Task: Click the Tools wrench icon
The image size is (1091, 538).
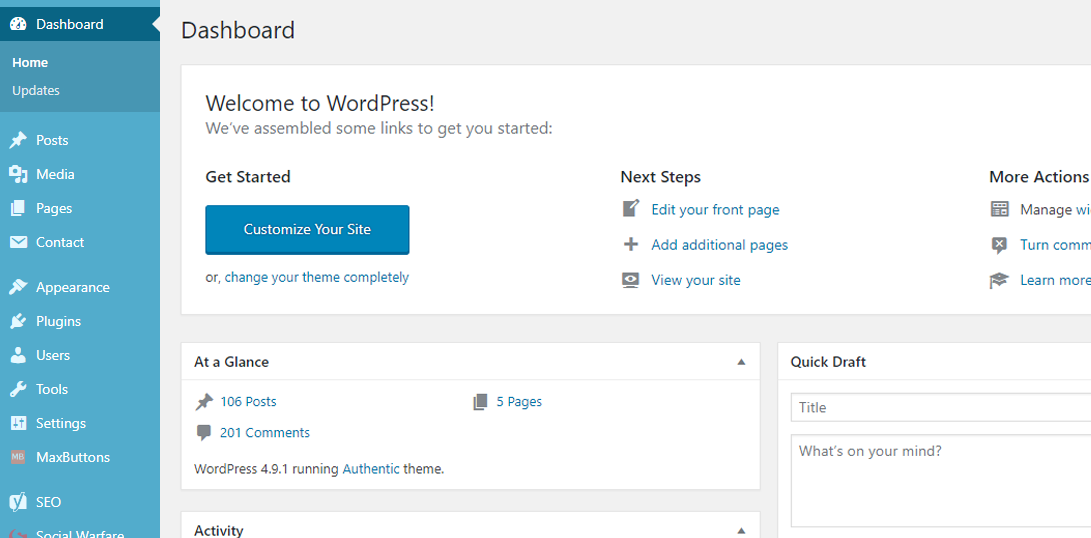Action: (18, 390)
